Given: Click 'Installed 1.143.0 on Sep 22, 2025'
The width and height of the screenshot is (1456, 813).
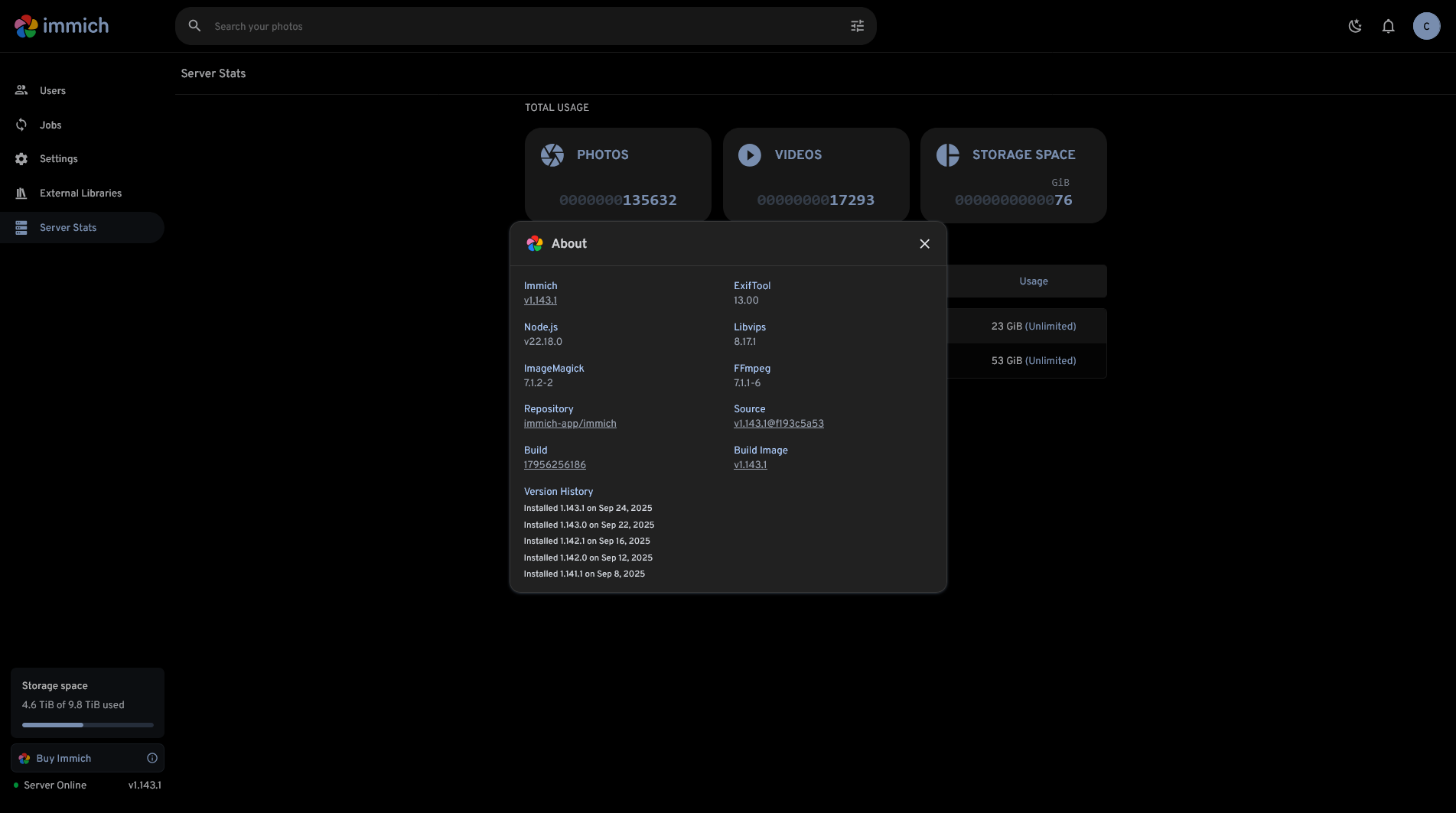Looking at the screenshot, I should click(x=589, y=525).
